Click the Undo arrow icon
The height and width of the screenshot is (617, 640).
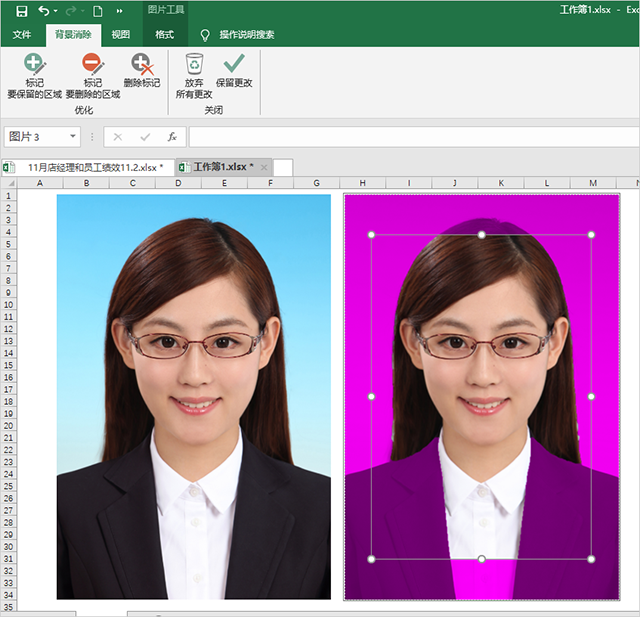tap(43, 11)
